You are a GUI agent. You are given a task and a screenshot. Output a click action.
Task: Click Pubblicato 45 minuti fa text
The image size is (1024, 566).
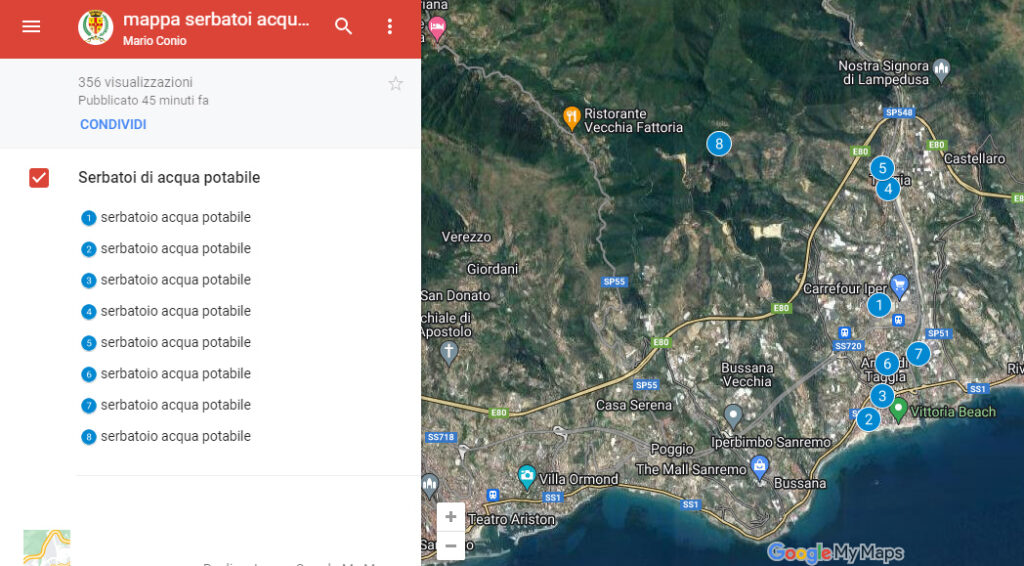click(143, 101)
